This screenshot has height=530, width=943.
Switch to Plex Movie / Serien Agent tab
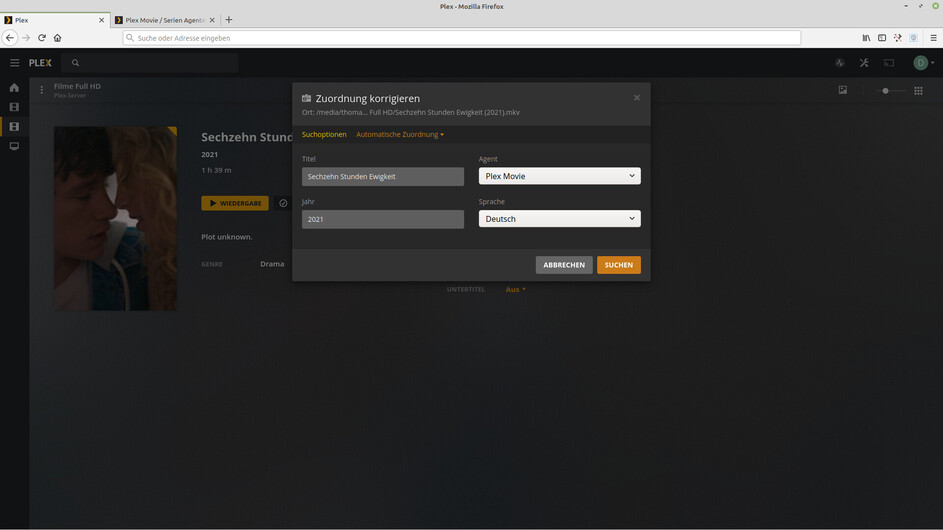pyautogui.click(x=164, y=20)
